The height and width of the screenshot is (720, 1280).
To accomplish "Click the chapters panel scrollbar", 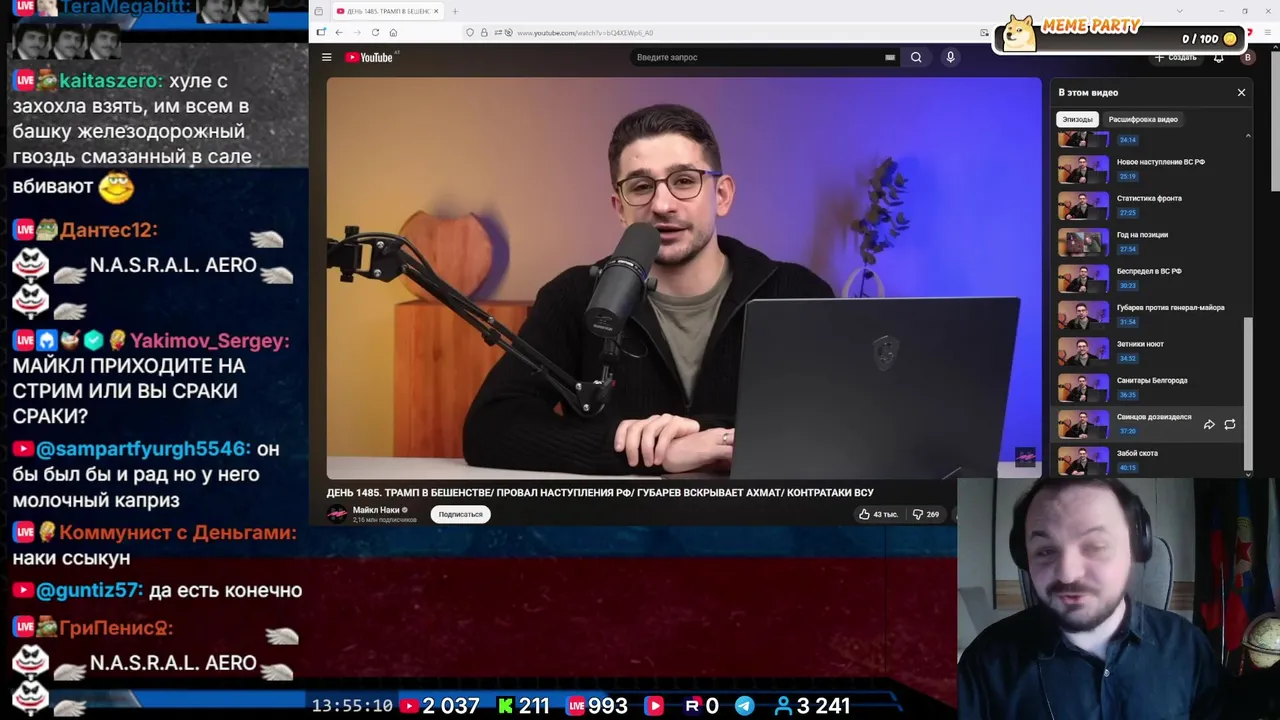I will click(x=1247, y=392).
